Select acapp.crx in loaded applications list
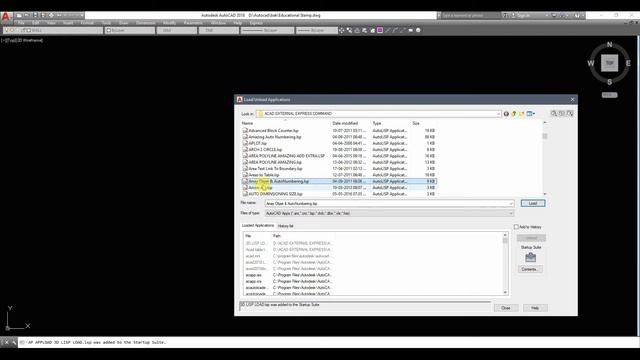Screen dimensions: 640x360 point(253,282)
